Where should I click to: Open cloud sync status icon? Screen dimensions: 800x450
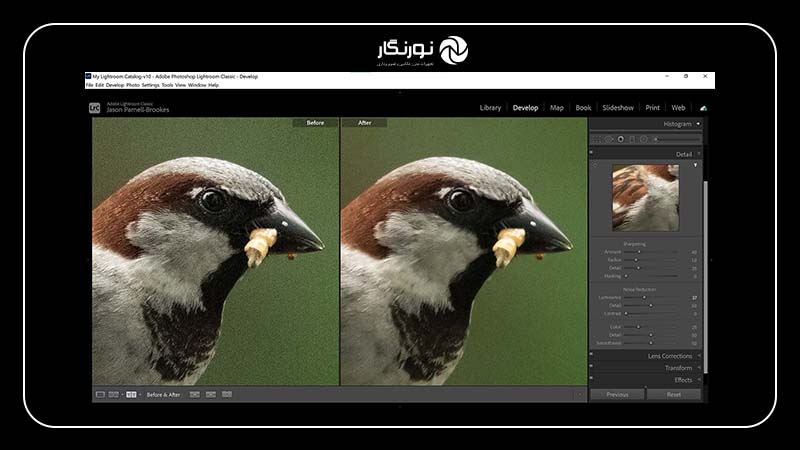(704, 108)
